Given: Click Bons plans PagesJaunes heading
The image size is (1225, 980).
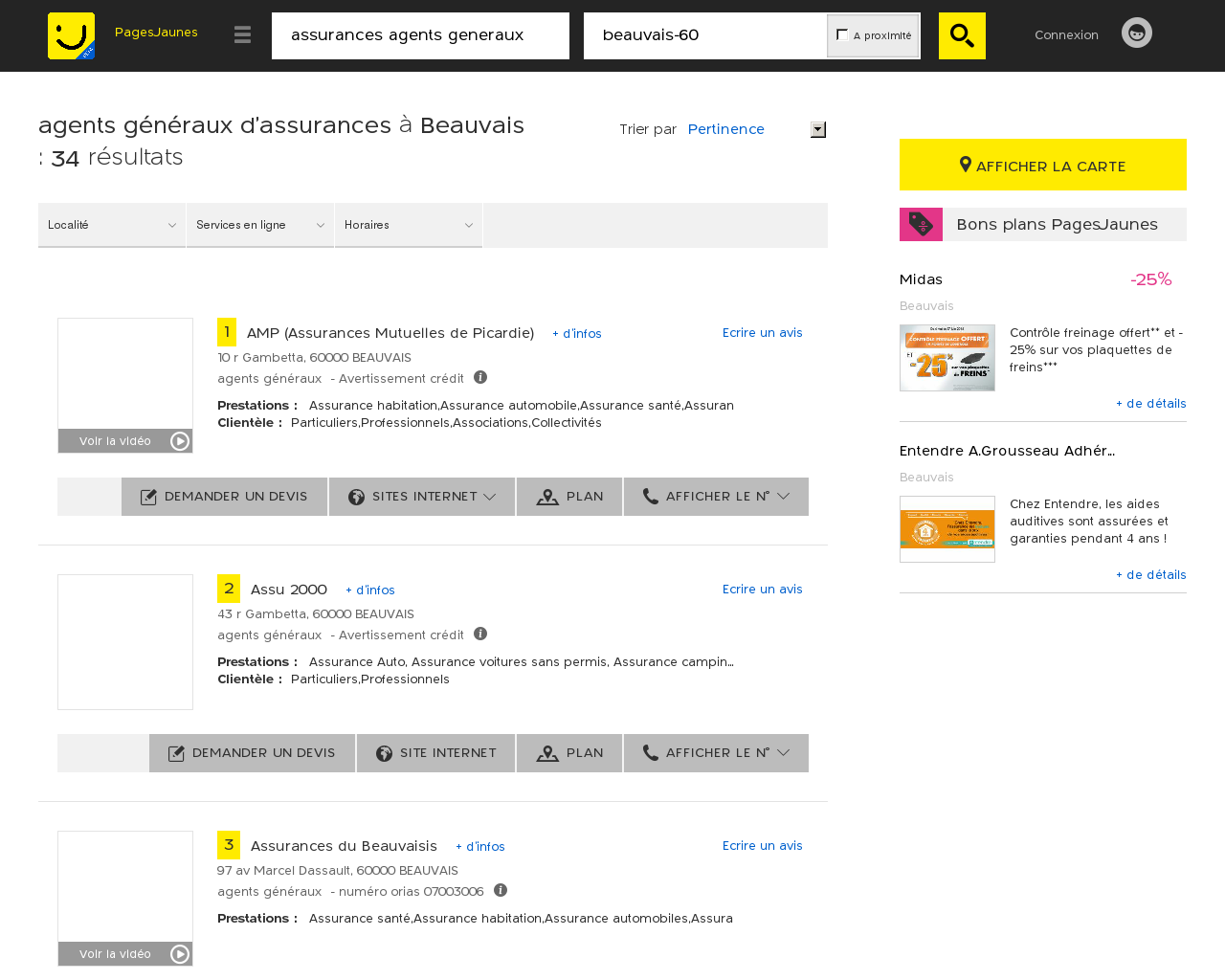Looking at the screenshot, I should 1057,224.
